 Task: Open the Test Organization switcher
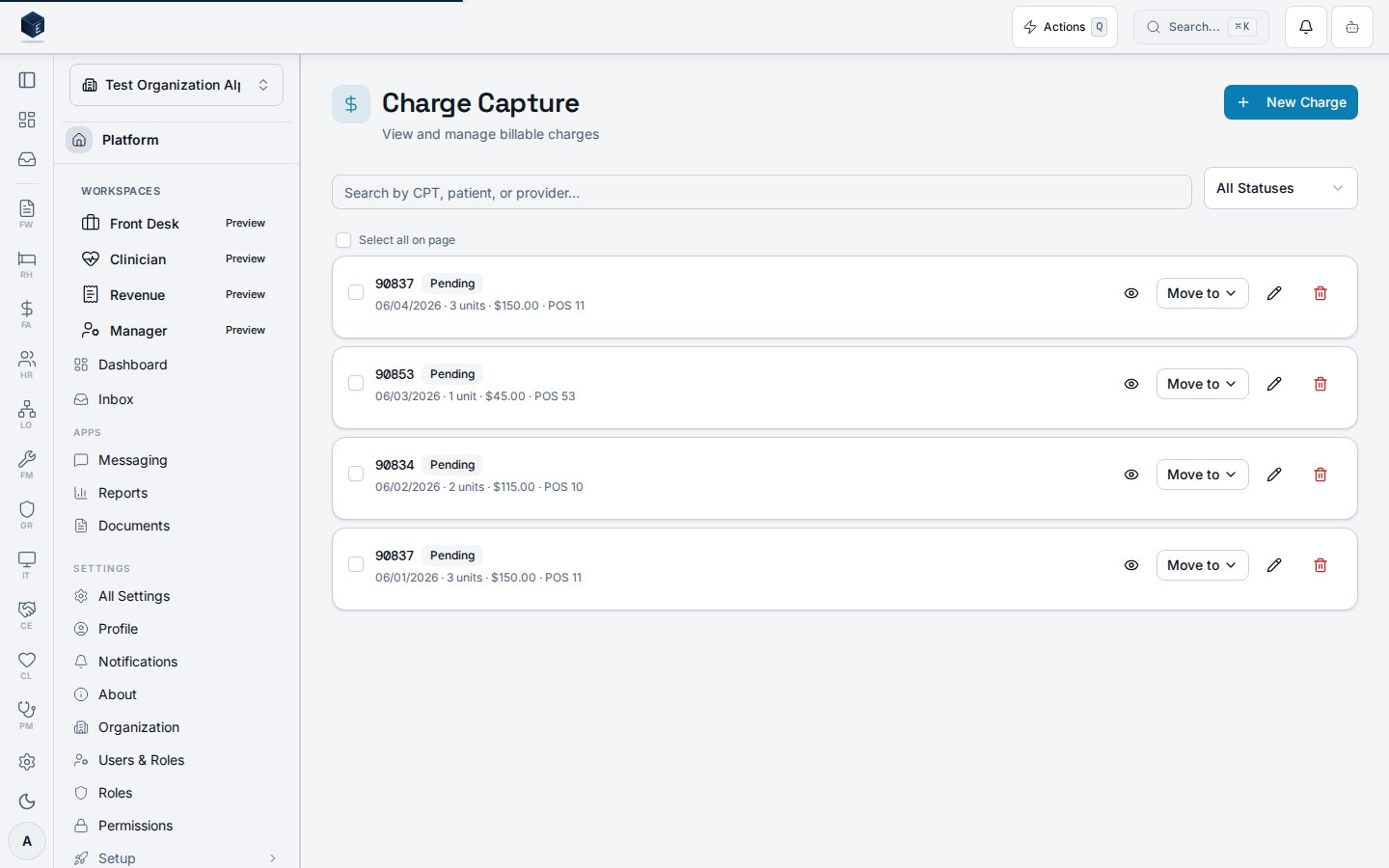177,85
